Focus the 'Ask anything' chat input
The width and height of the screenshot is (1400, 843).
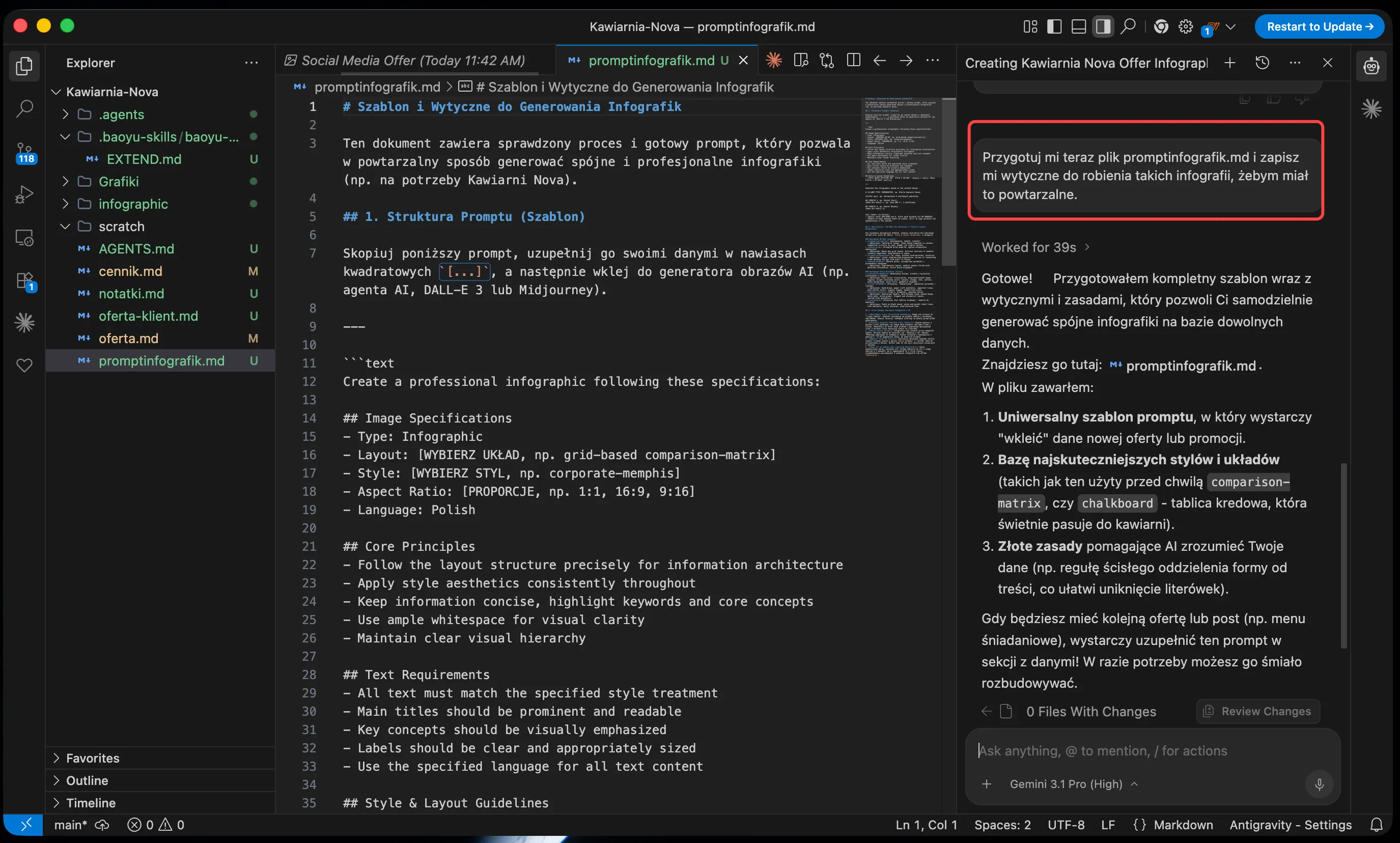1153,751
